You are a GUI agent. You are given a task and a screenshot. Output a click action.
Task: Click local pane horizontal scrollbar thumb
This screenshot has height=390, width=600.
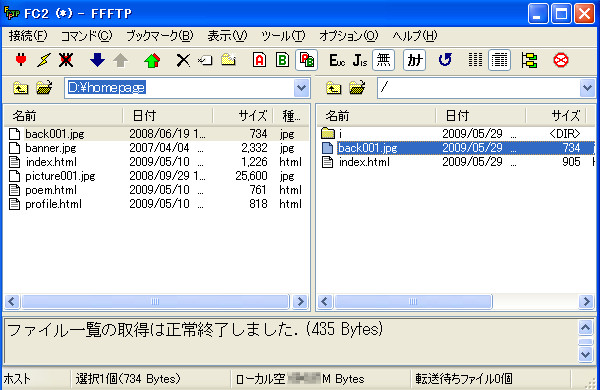tap(155, 302)
